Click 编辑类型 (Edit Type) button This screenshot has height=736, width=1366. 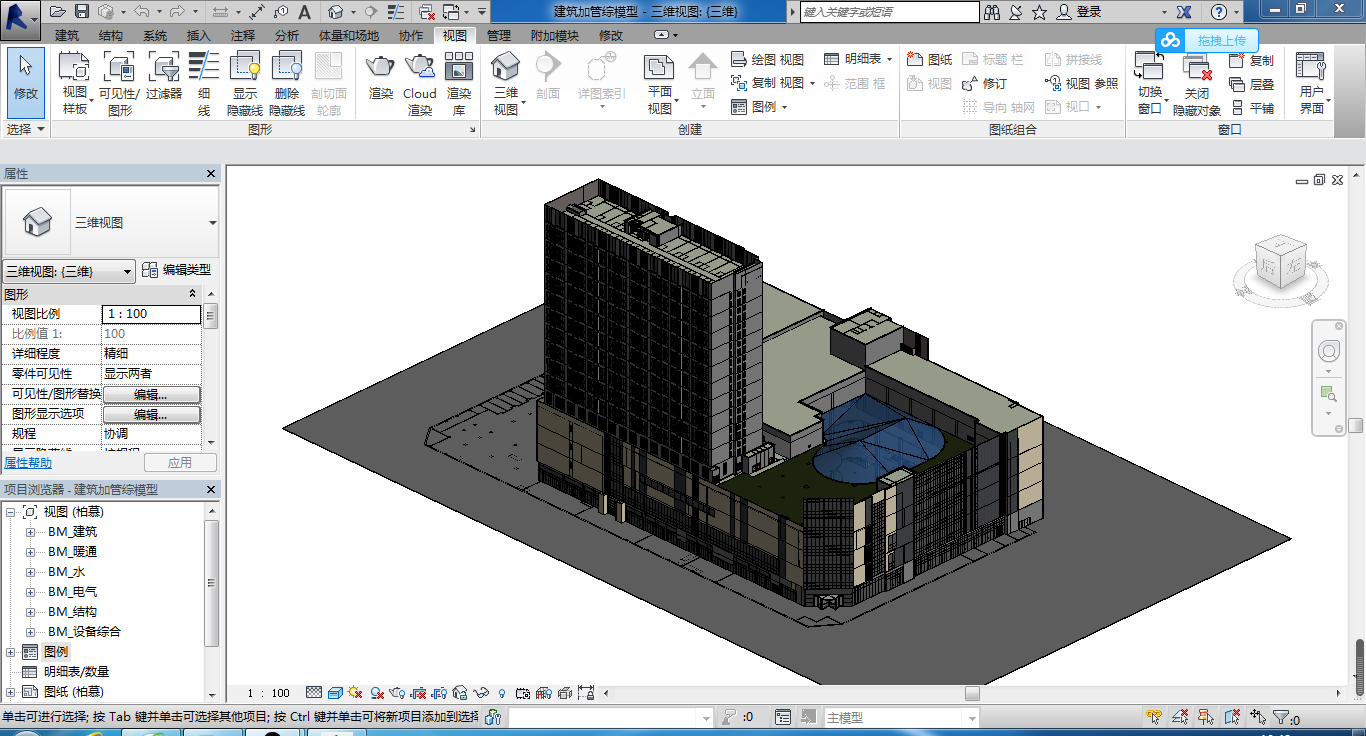[x=176, y=270]
